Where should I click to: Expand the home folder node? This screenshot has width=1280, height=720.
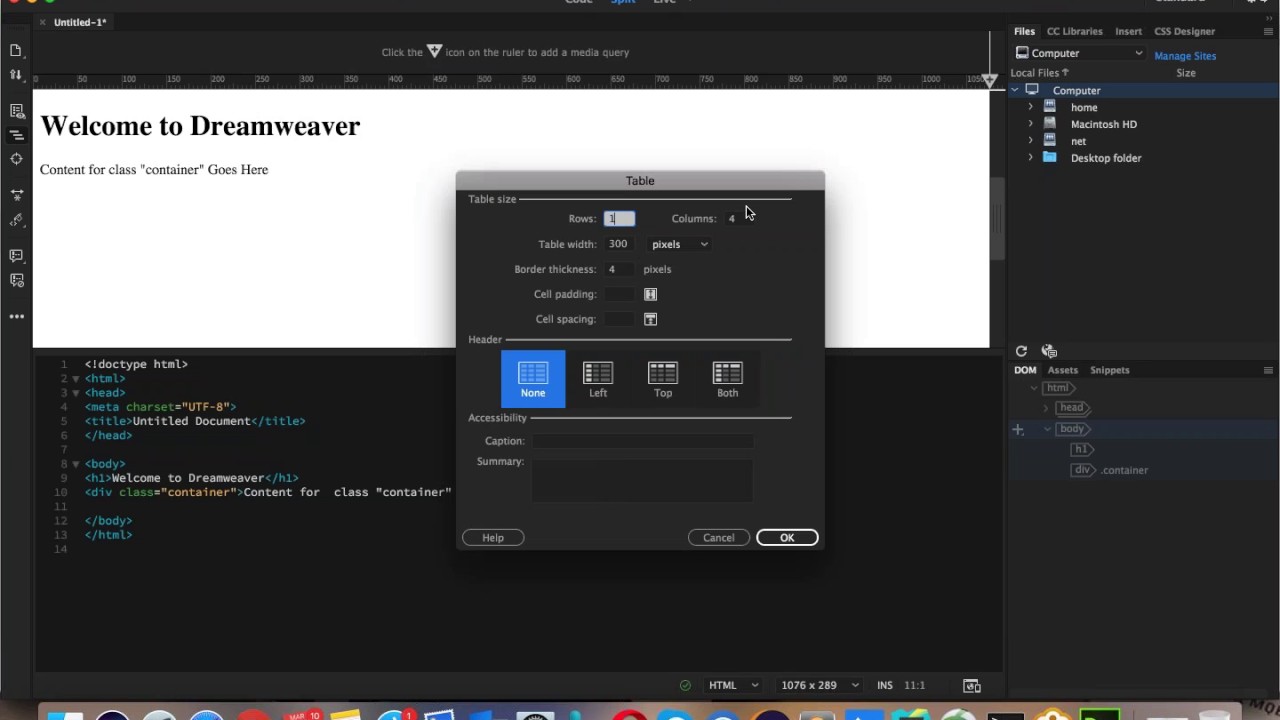click(1031, 107)
